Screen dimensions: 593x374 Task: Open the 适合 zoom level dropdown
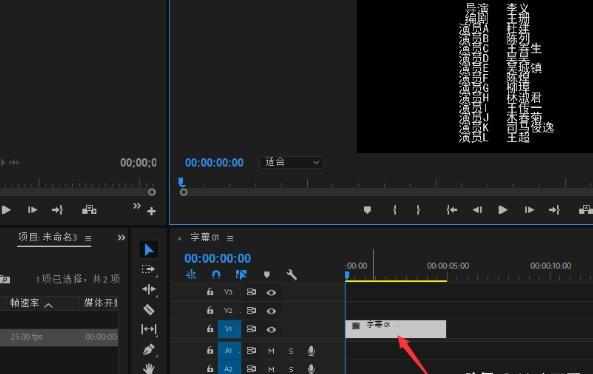[x=291, y=163]
